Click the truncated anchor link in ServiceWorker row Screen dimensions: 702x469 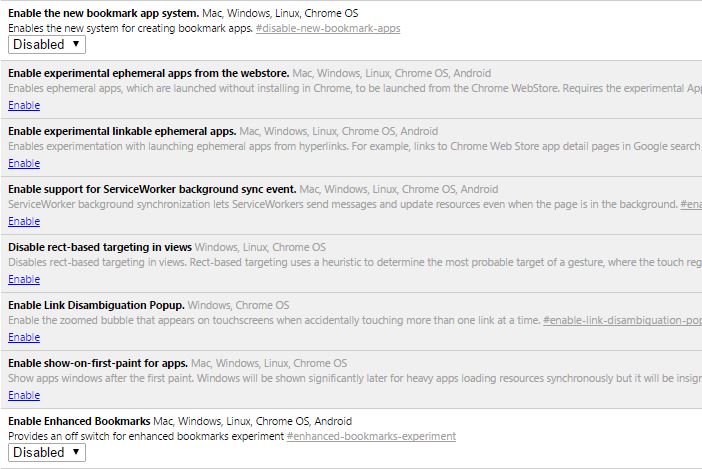(691, 204)
